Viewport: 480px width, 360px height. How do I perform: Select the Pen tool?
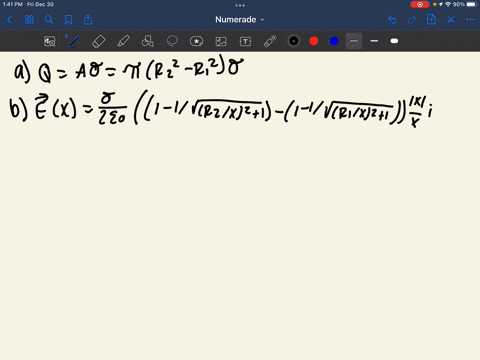click(x=74, y=41)
